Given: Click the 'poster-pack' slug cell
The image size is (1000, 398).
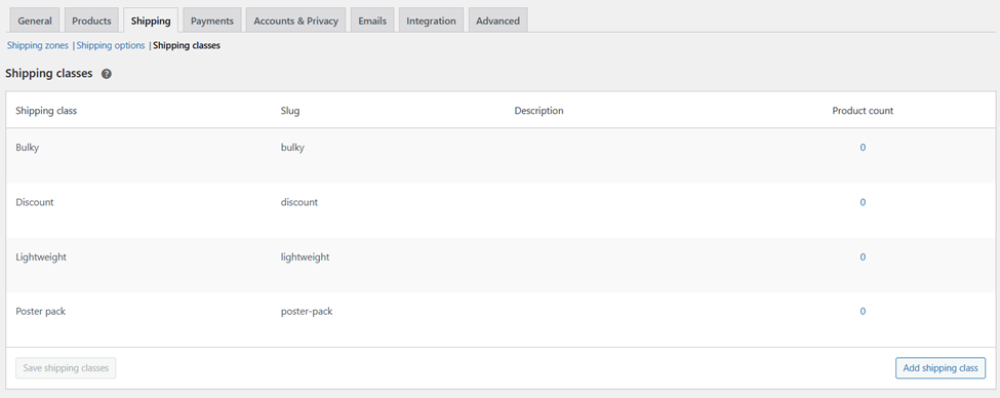Looking at the screenshot, I should point(307,311).
